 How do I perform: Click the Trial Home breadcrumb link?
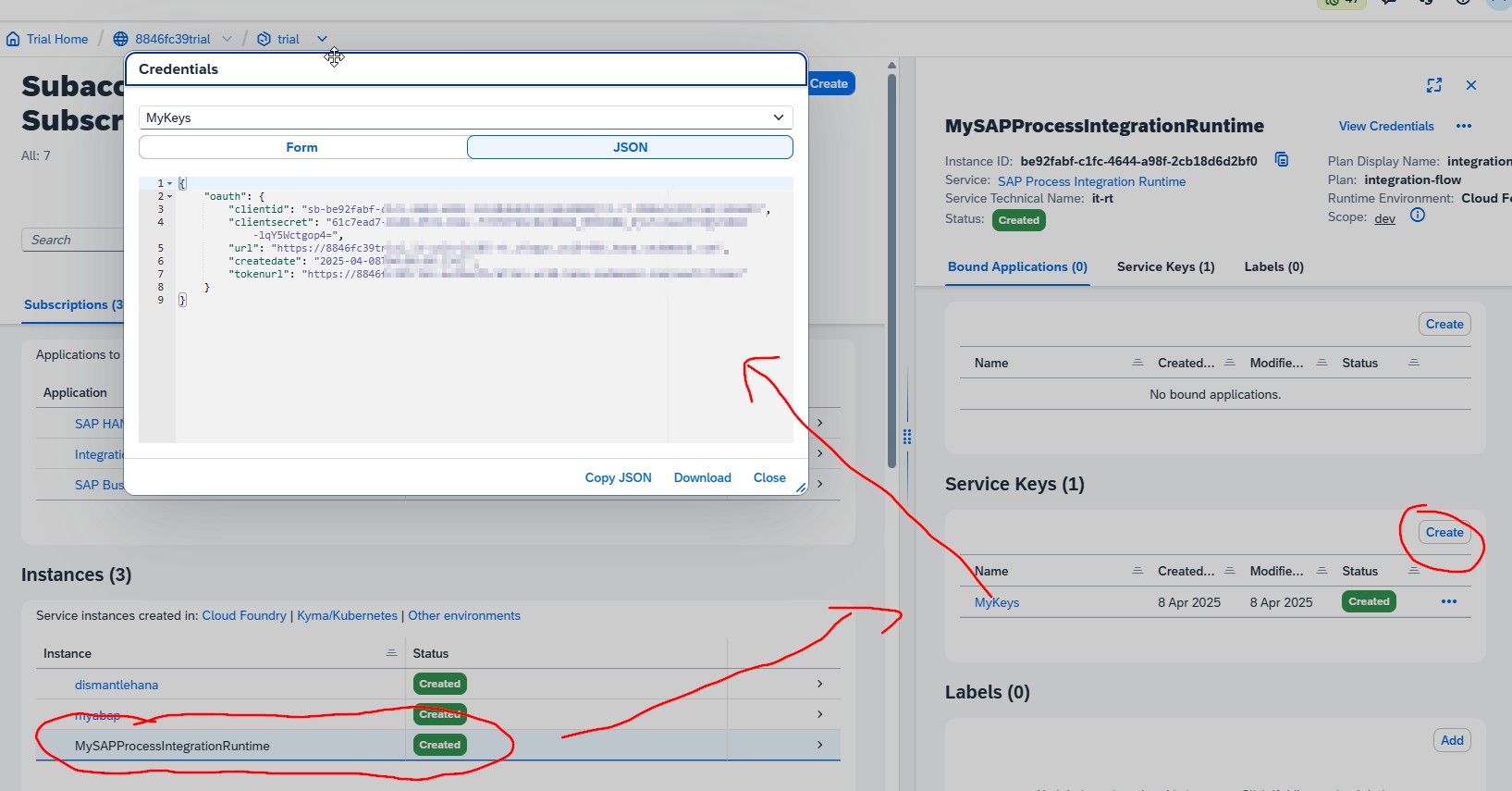57,39
